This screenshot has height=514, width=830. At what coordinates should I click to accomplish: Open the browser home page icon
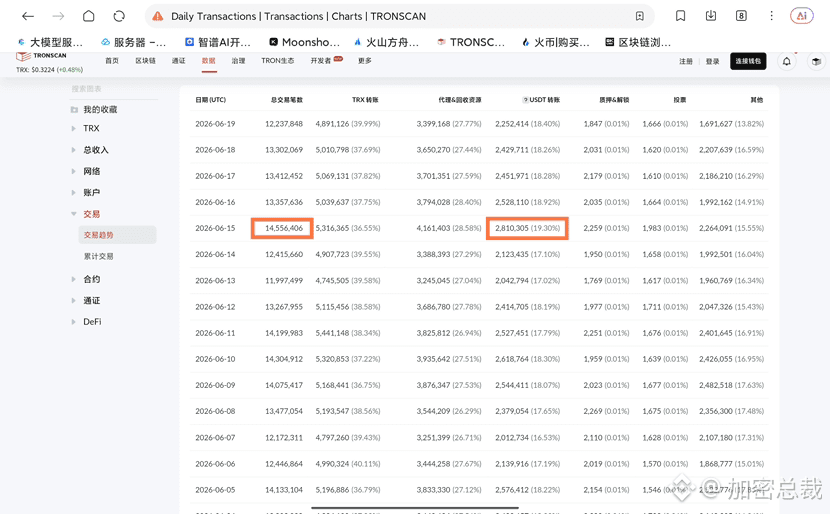point(88,16)
